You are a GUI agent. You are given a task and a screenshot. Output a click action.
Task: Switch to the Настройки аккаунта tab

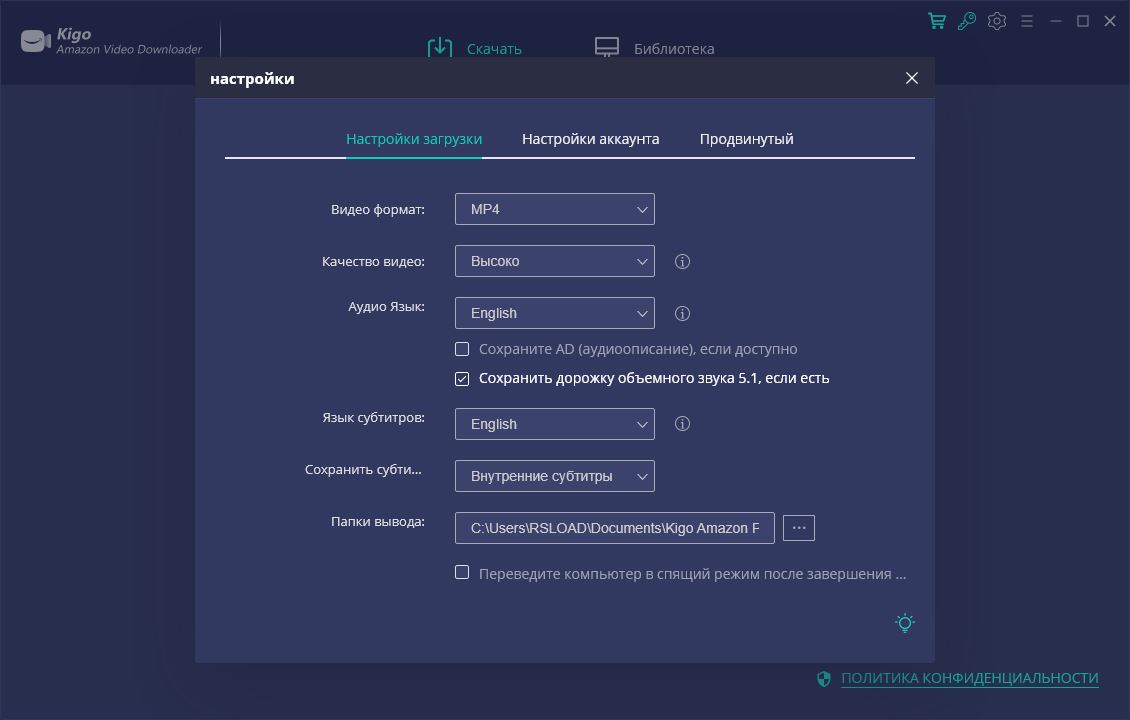[x=590, y=138]
